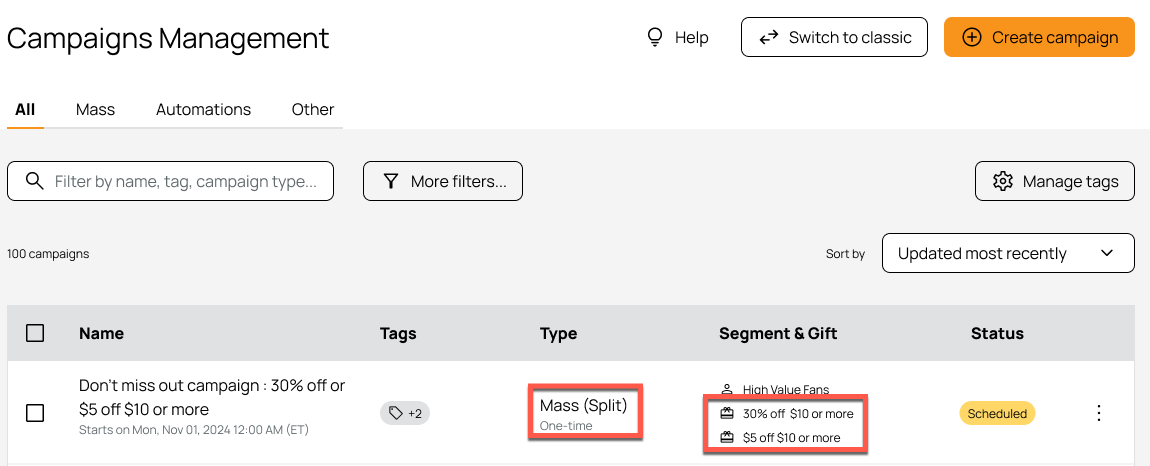Focus the filter by name search field

pos(170,181)
